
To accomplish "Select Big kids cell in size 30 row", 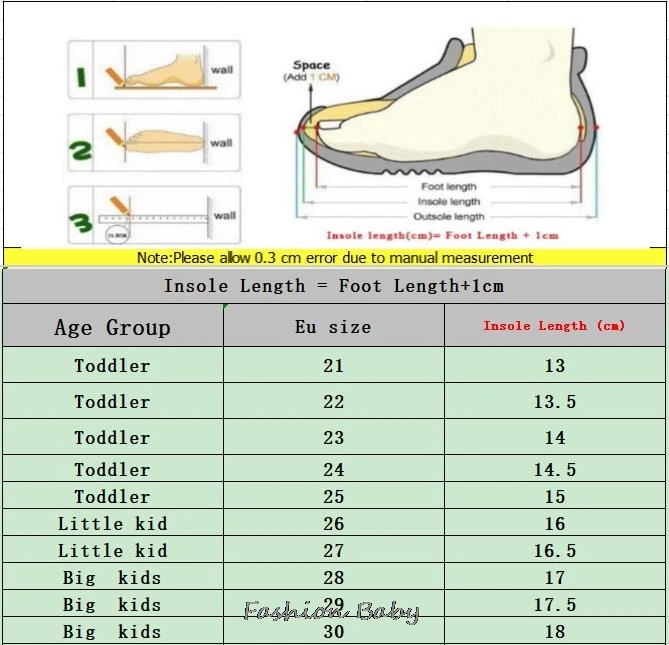I will [x=113, y=630].
